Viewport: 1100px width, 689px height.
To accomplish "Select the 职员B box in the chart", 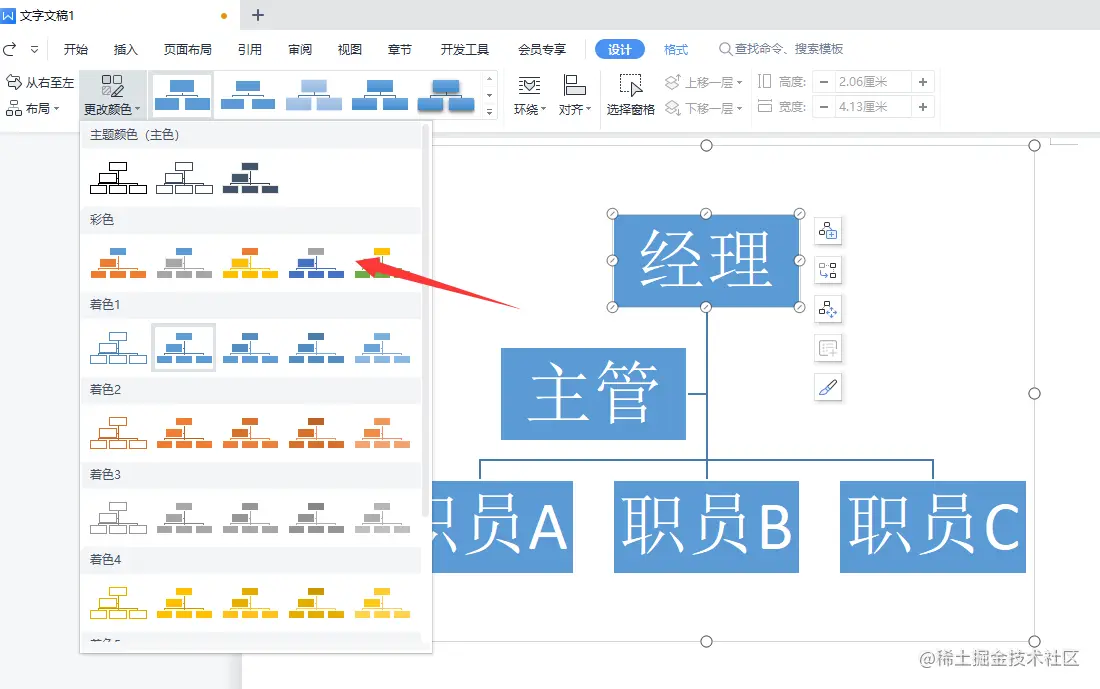I will coord(706,526).
